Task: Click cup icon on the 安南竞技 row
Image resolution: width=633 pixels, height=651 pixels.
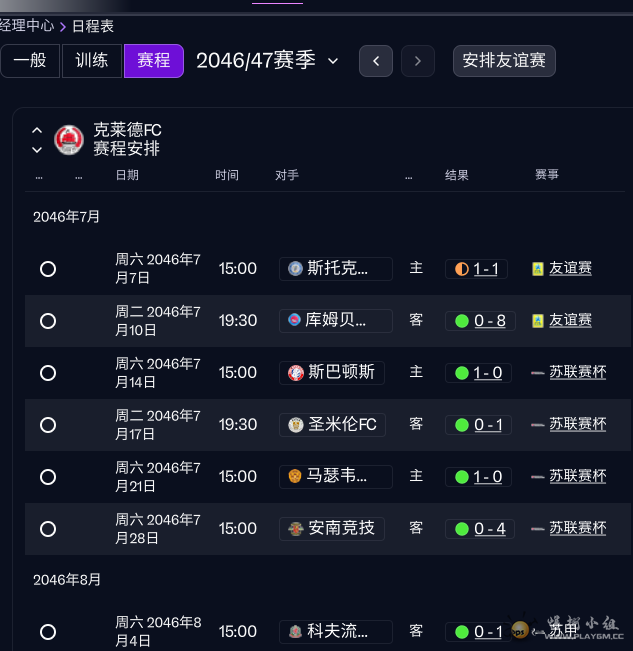Action: (538, 529)
